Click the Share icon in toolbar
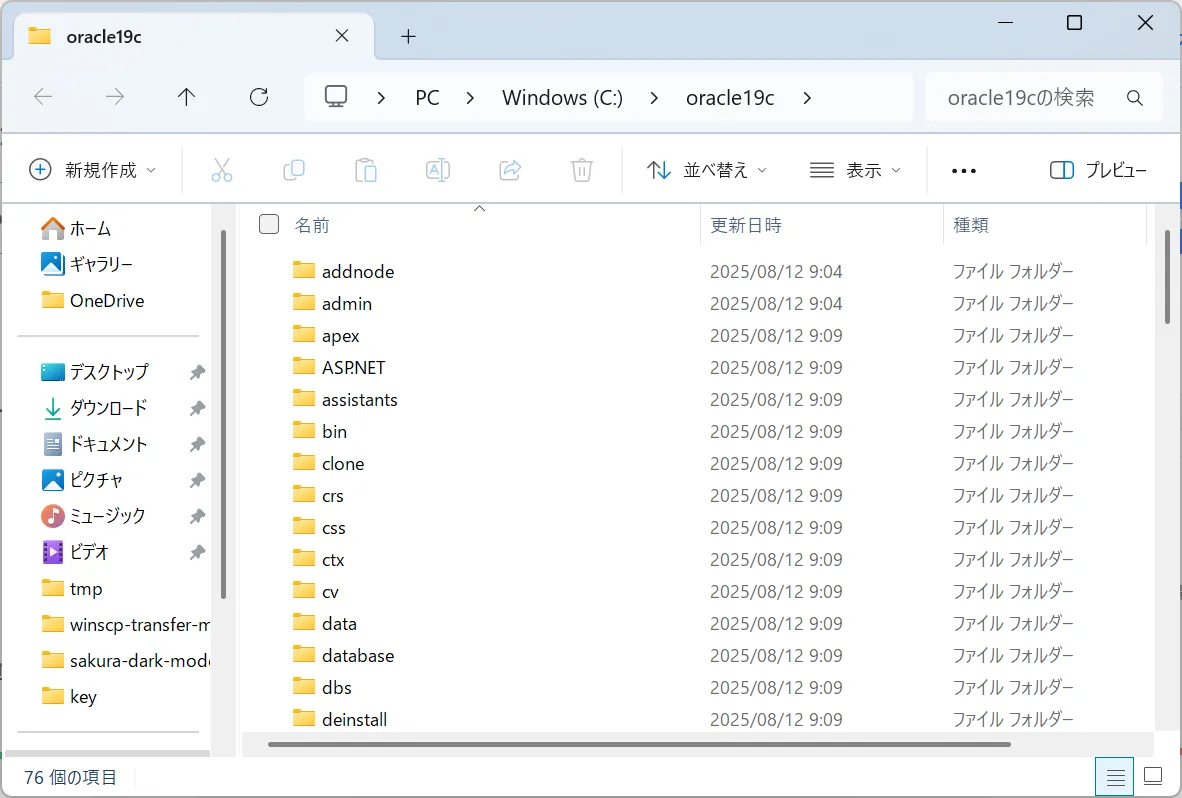The height and width of the screenshot is (798, 1182). click(x=510, y=170)
